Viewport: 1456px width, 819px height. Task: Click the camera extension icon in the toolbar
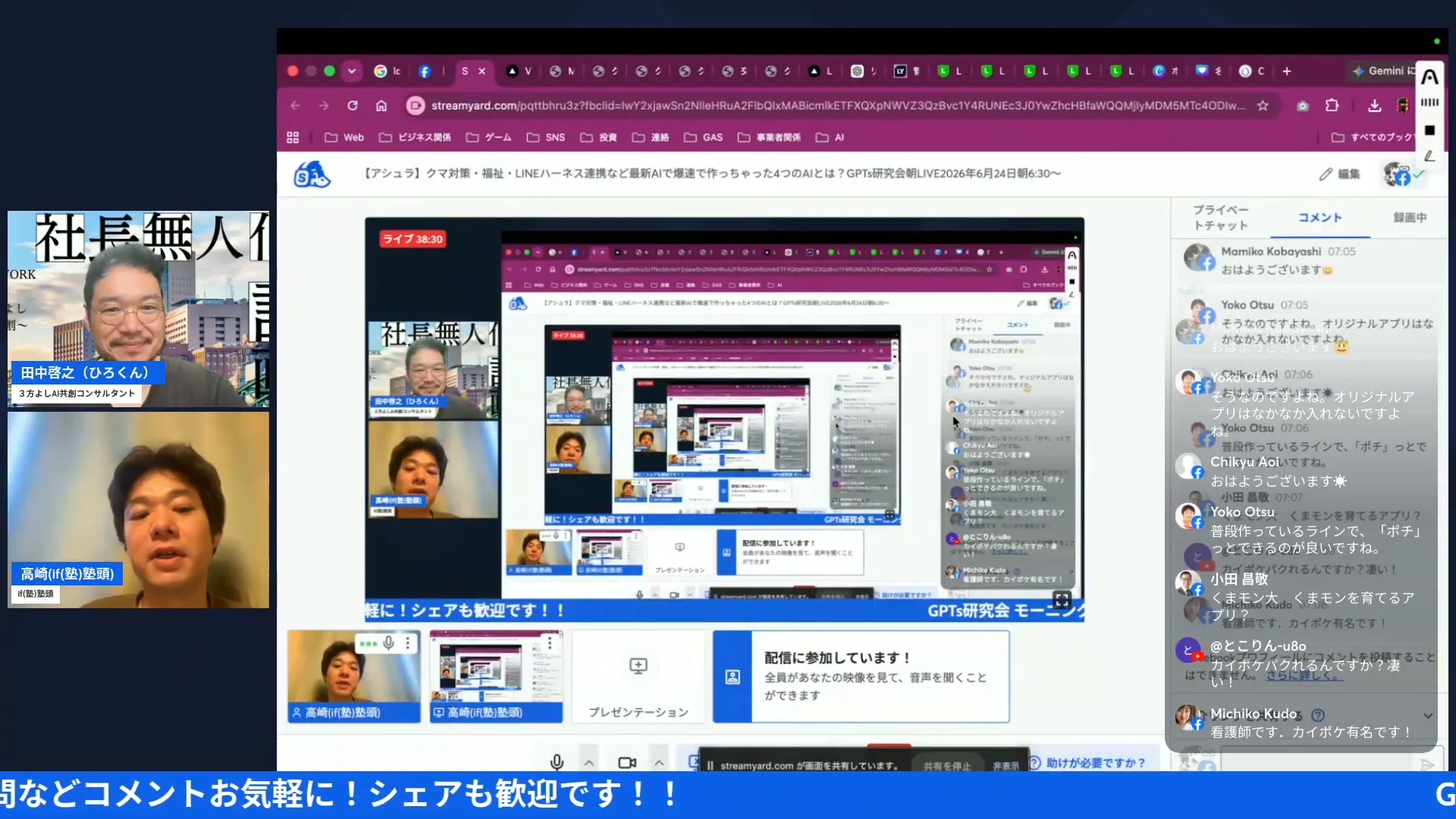[1303, 106]
